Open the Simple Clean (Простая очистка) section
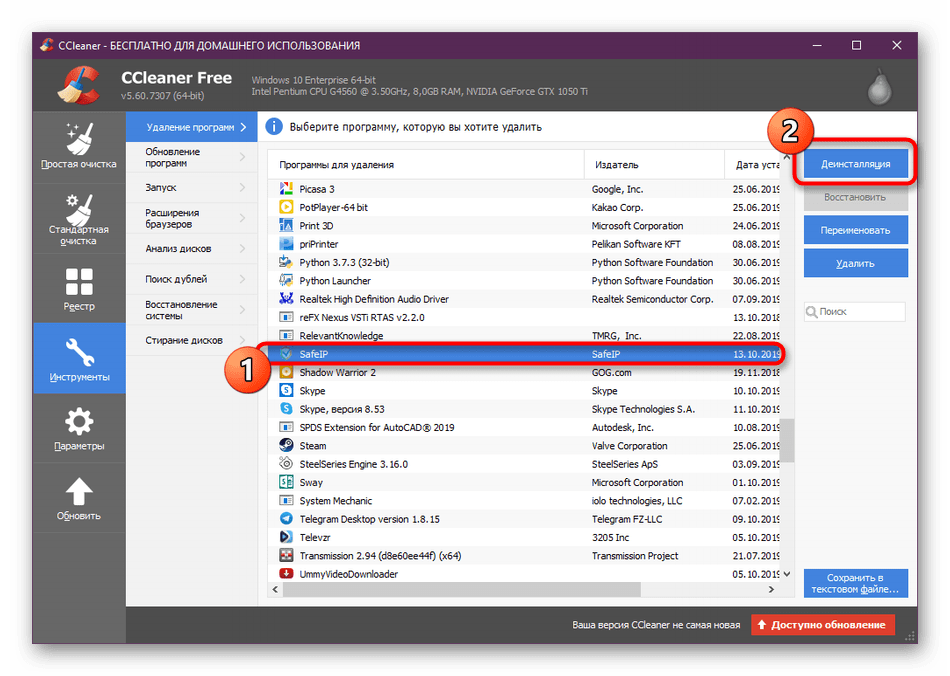The image size is (950, 676). tap(79, 146)
